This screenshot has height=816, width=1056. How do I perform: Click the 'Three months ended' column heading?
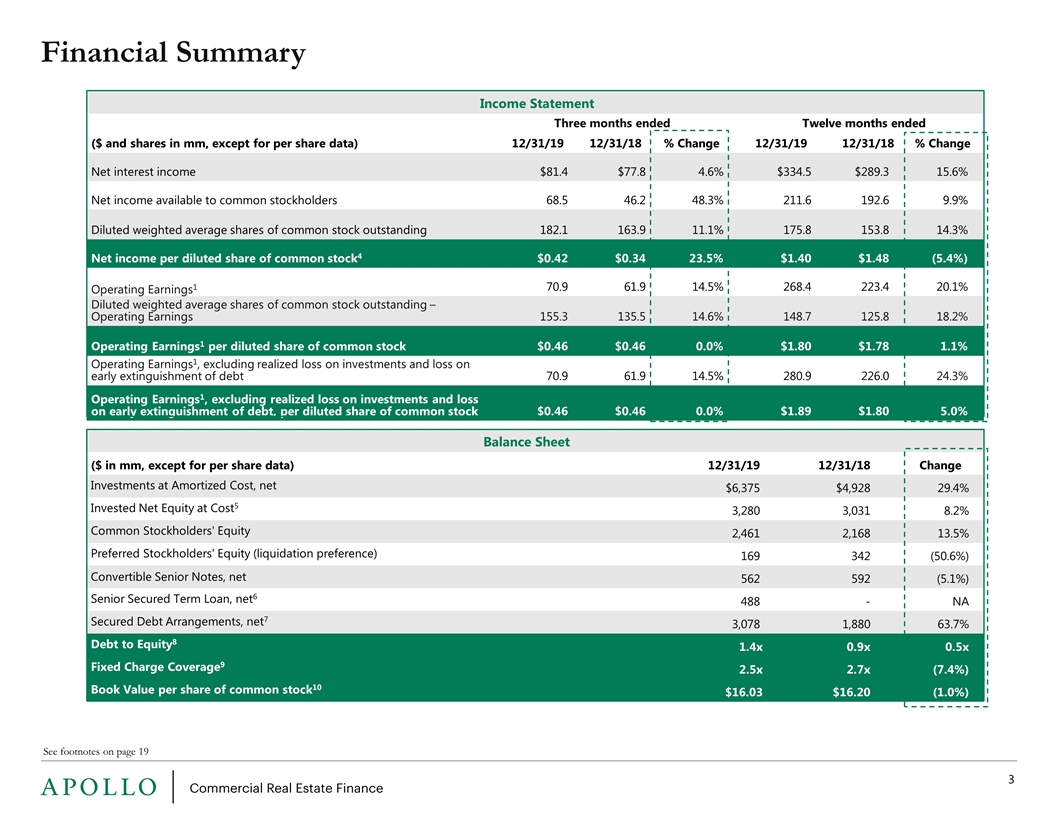(612, 123)
